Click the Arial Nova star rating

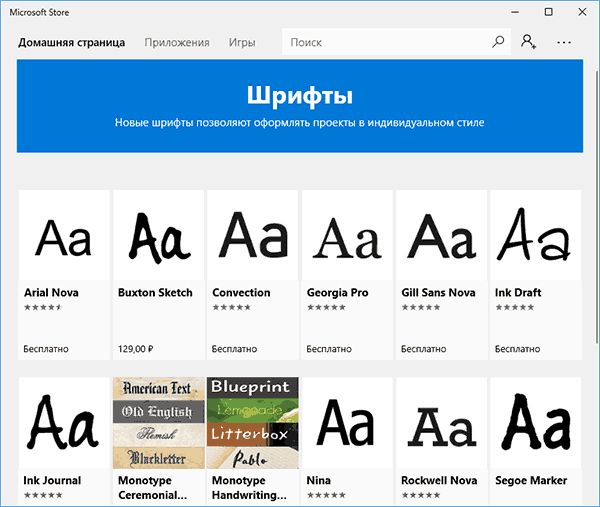point(43,307)
